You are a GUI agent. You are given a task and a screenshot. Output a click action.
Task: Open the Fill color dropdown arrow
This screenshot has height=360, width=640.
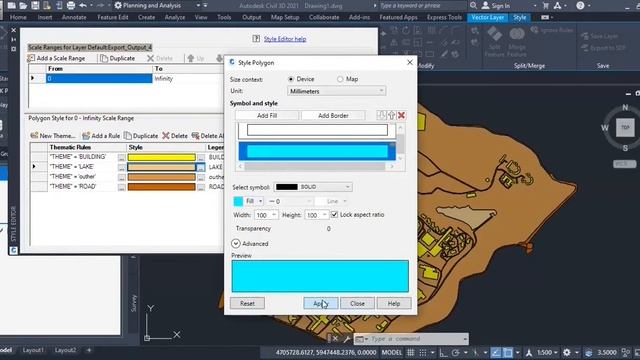(260, 201)
